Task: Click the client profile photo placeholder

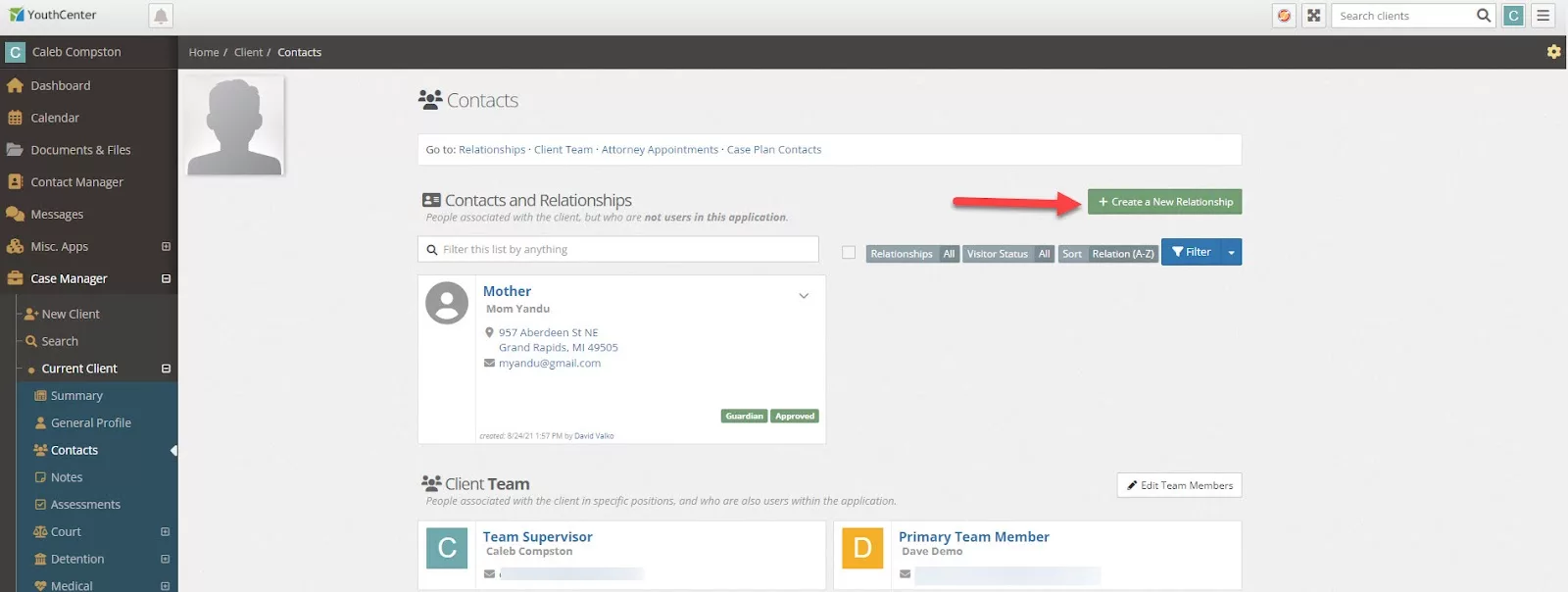Action: click(x=234, y=126)
